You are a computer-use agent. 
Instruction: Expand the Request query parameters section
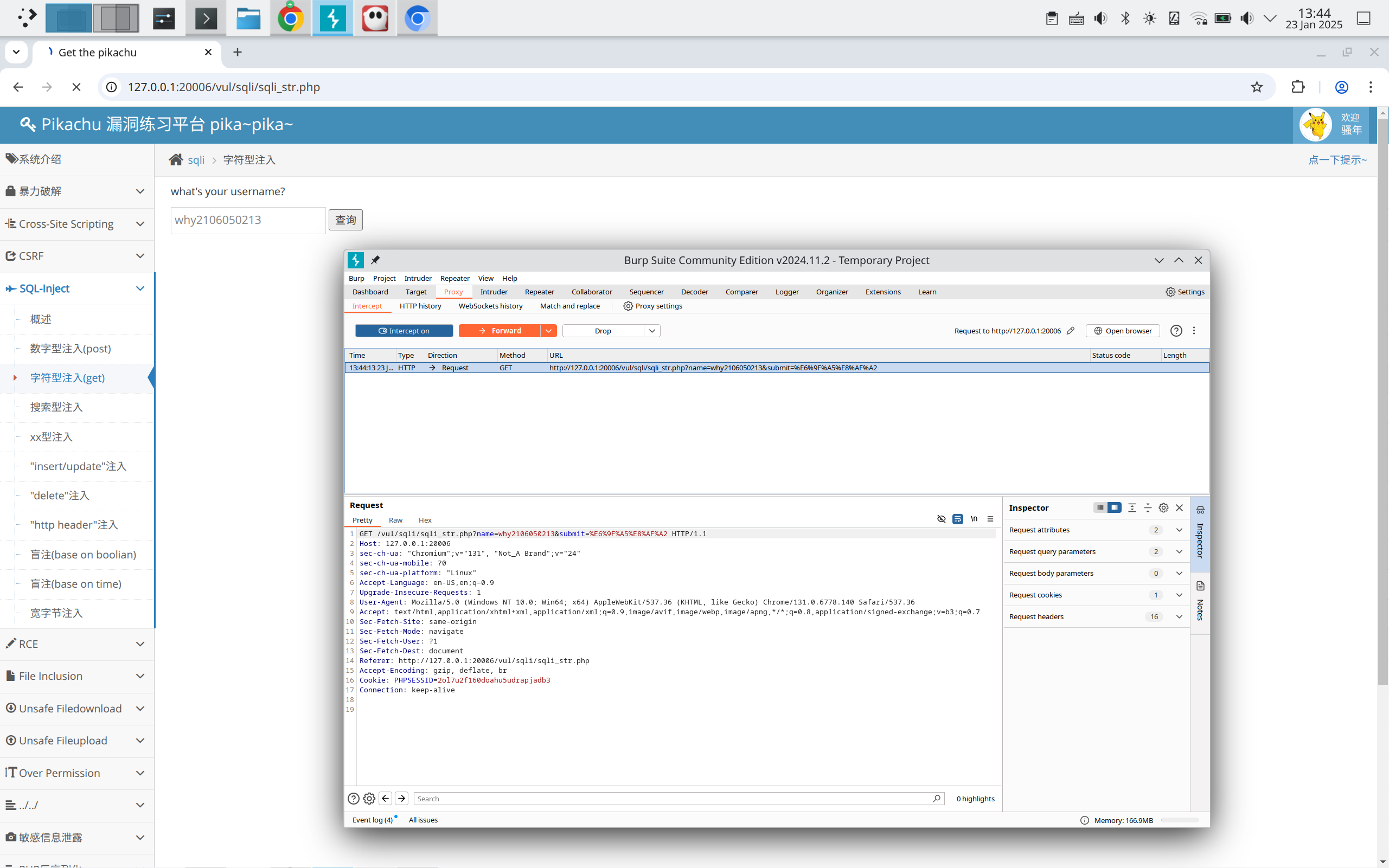point(1179,552)
